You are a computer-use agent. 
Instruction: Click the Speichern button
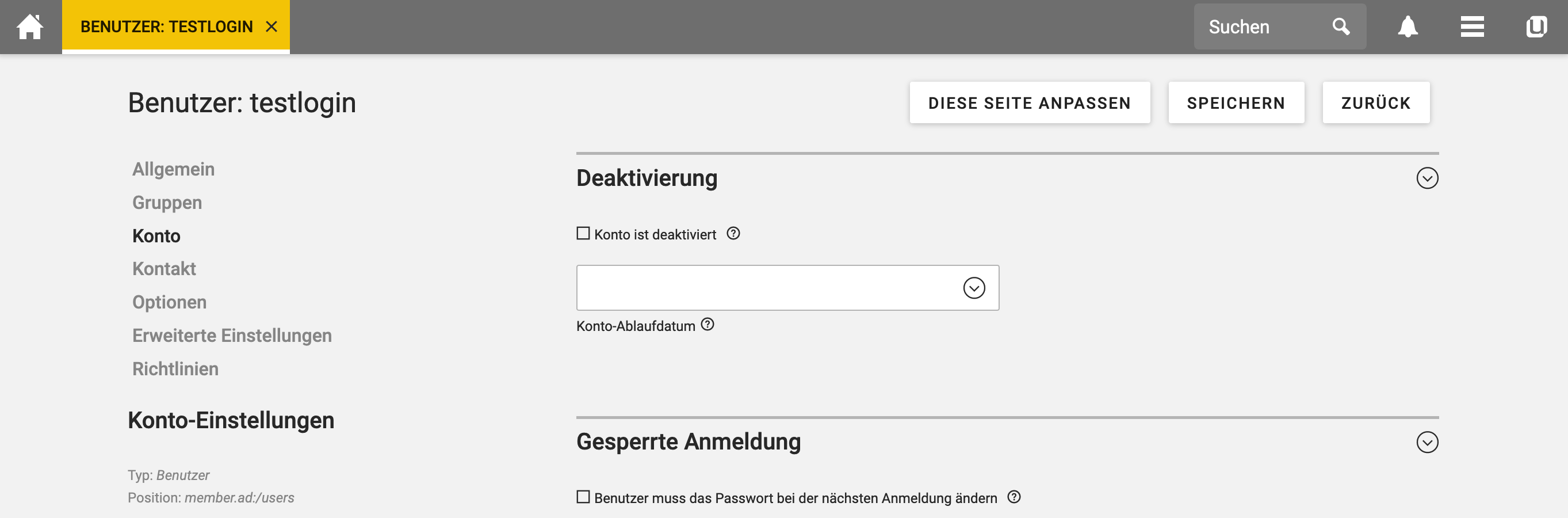(x=1236, y=103)
